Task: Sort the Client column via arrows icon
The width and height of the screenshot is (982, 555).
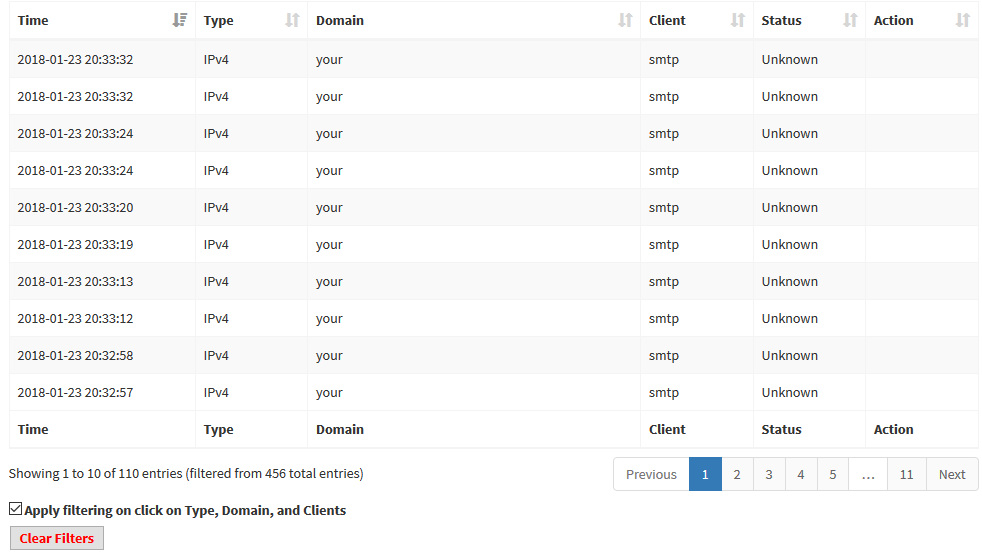Action: point(738,20)
